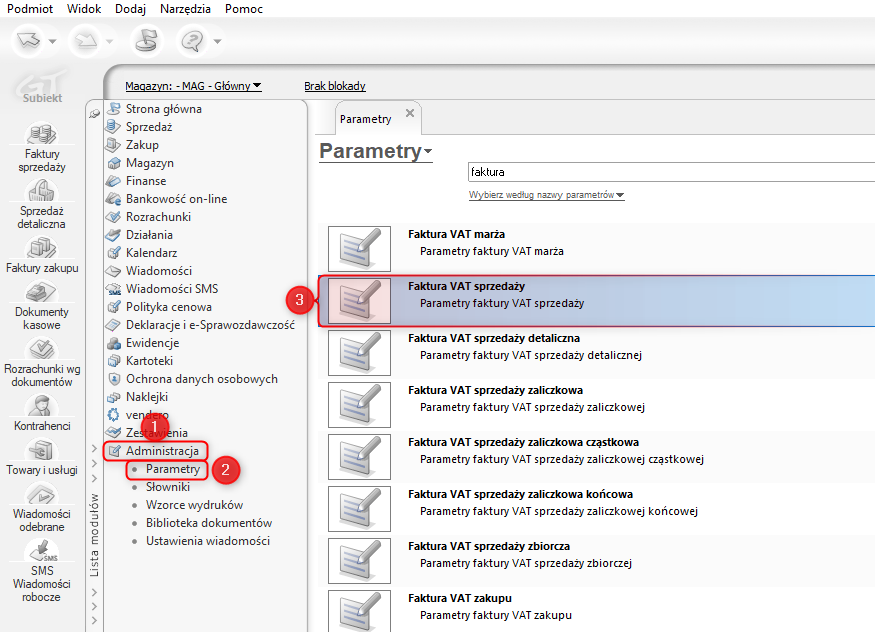This screenshot has width=875, height=632.
Task: Open SMS Wiadomości robocze shortcut
Action: [42, 551]
